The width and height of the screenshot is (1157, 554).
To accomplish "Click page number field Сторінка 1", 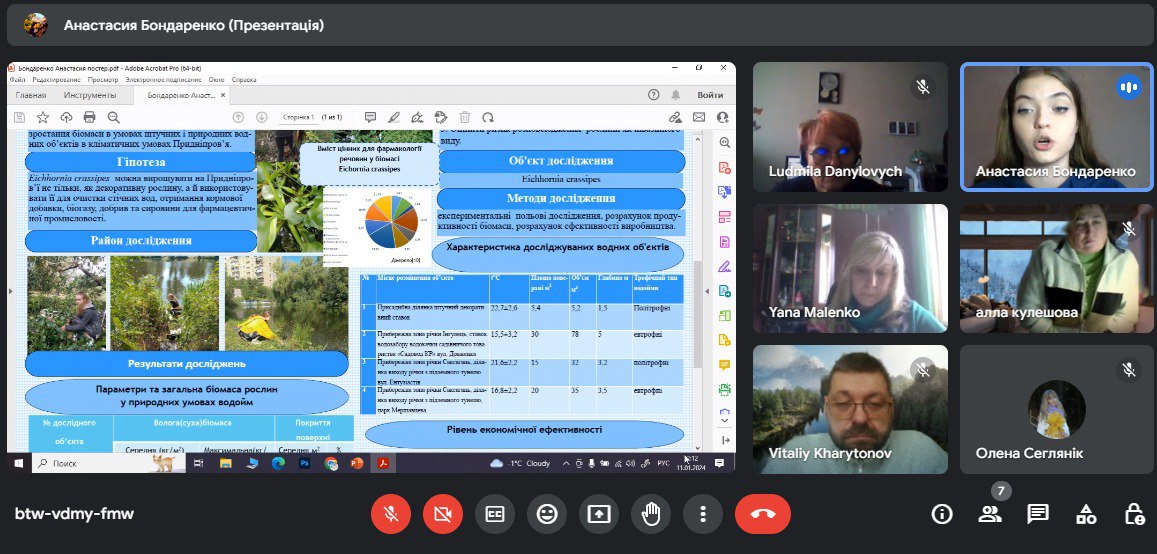I will click(x=299, y=117).
